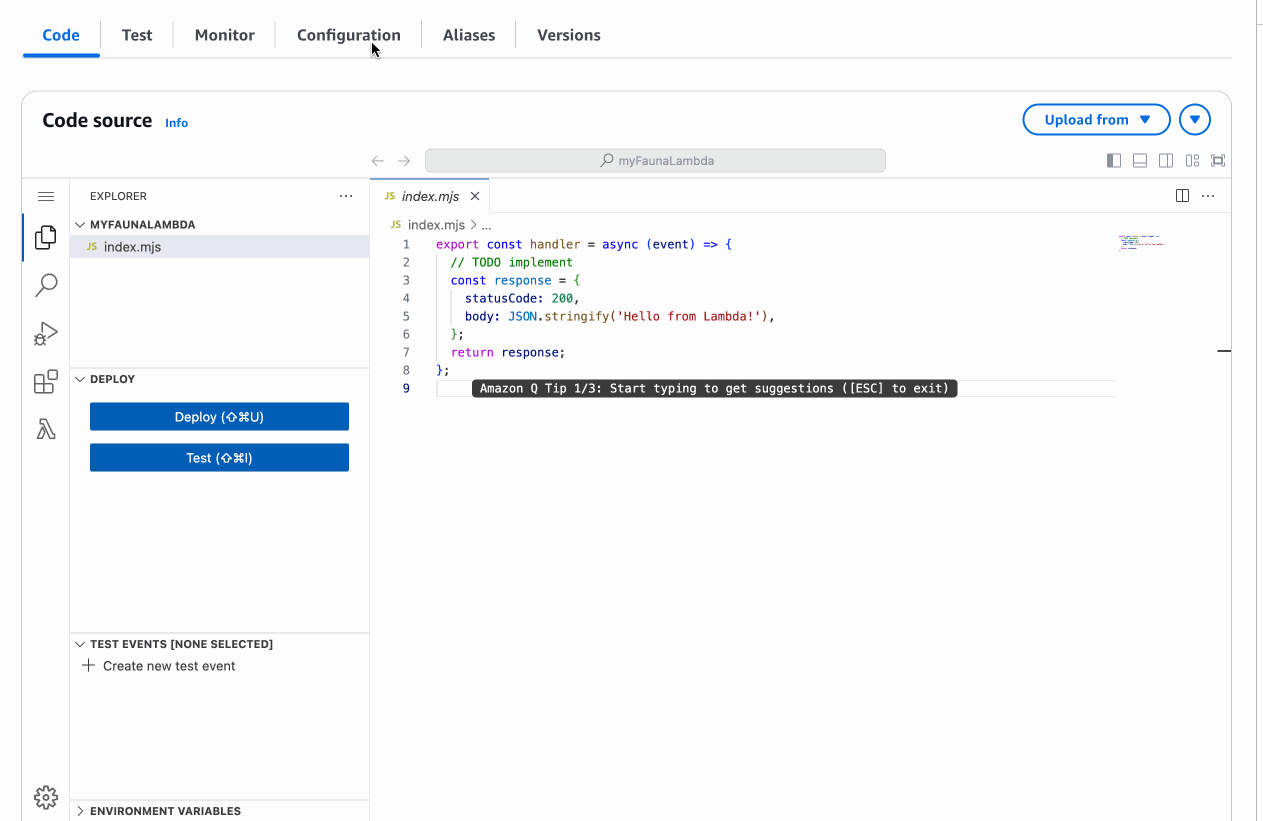
Task: Click the Go Forward arrow icon
Action: click(x=404, y=160)
